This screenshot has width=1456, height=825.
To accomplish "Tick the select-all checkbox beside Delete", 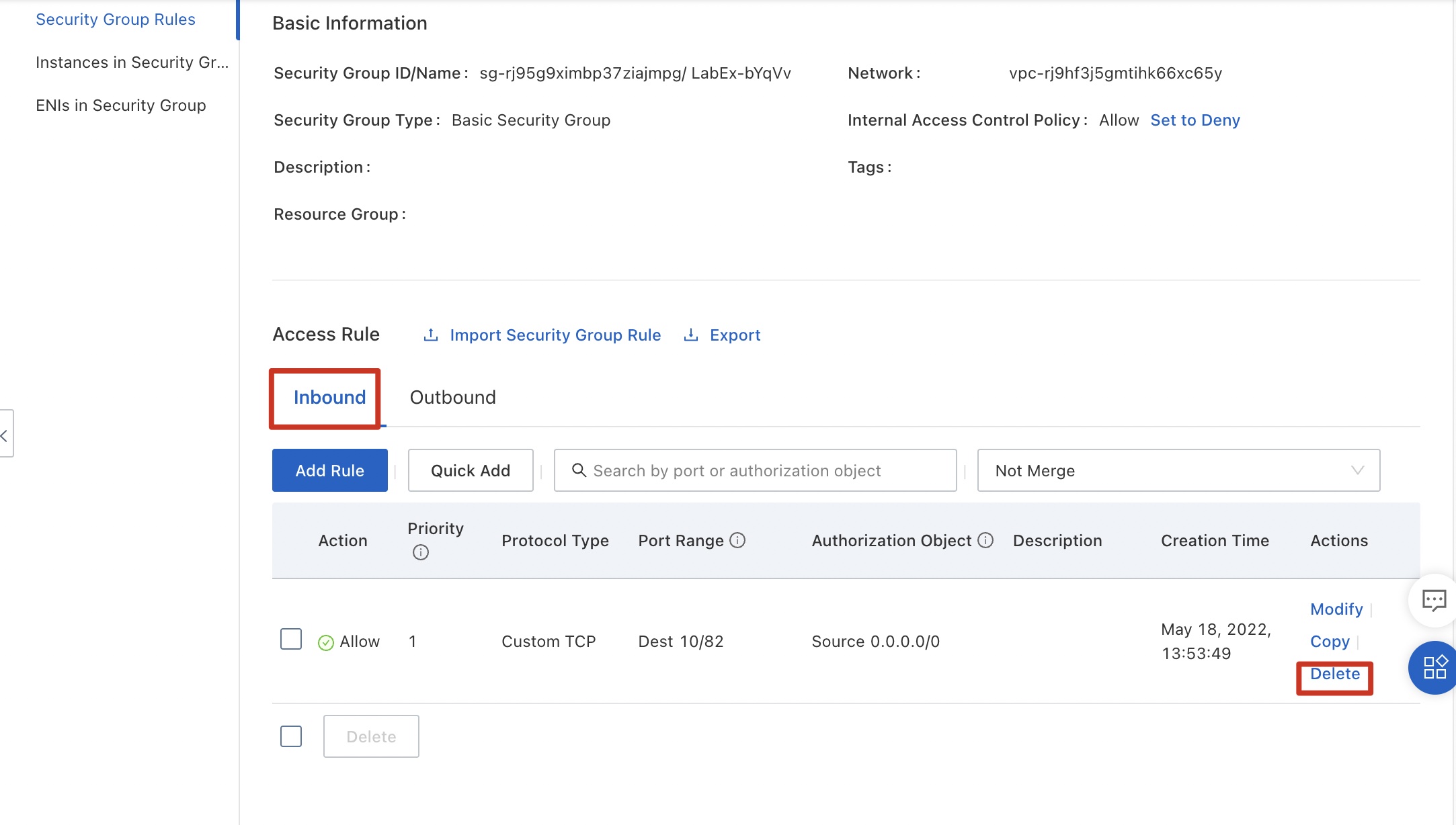I will coord(291,736).
